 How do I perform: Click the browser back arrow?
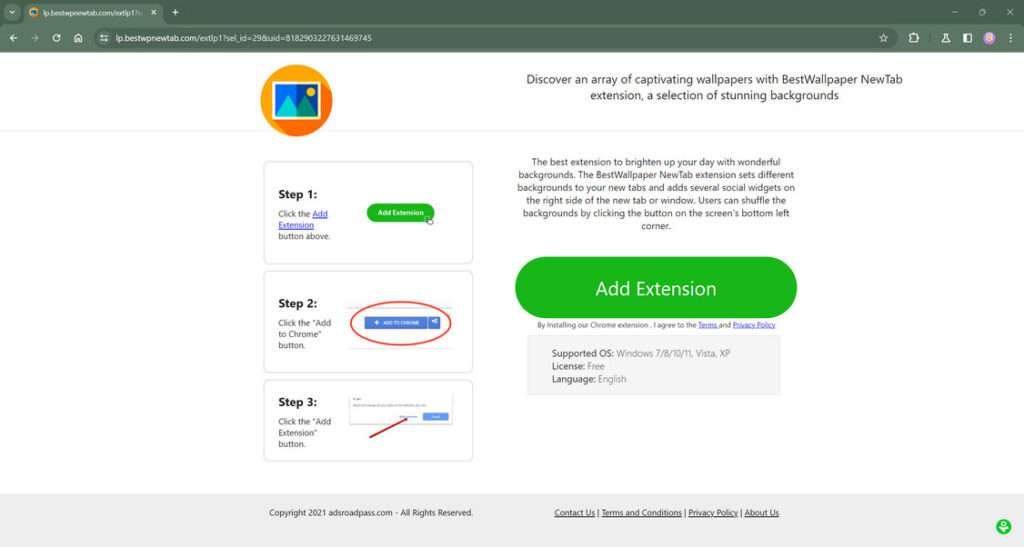click(x=14, y=39)
